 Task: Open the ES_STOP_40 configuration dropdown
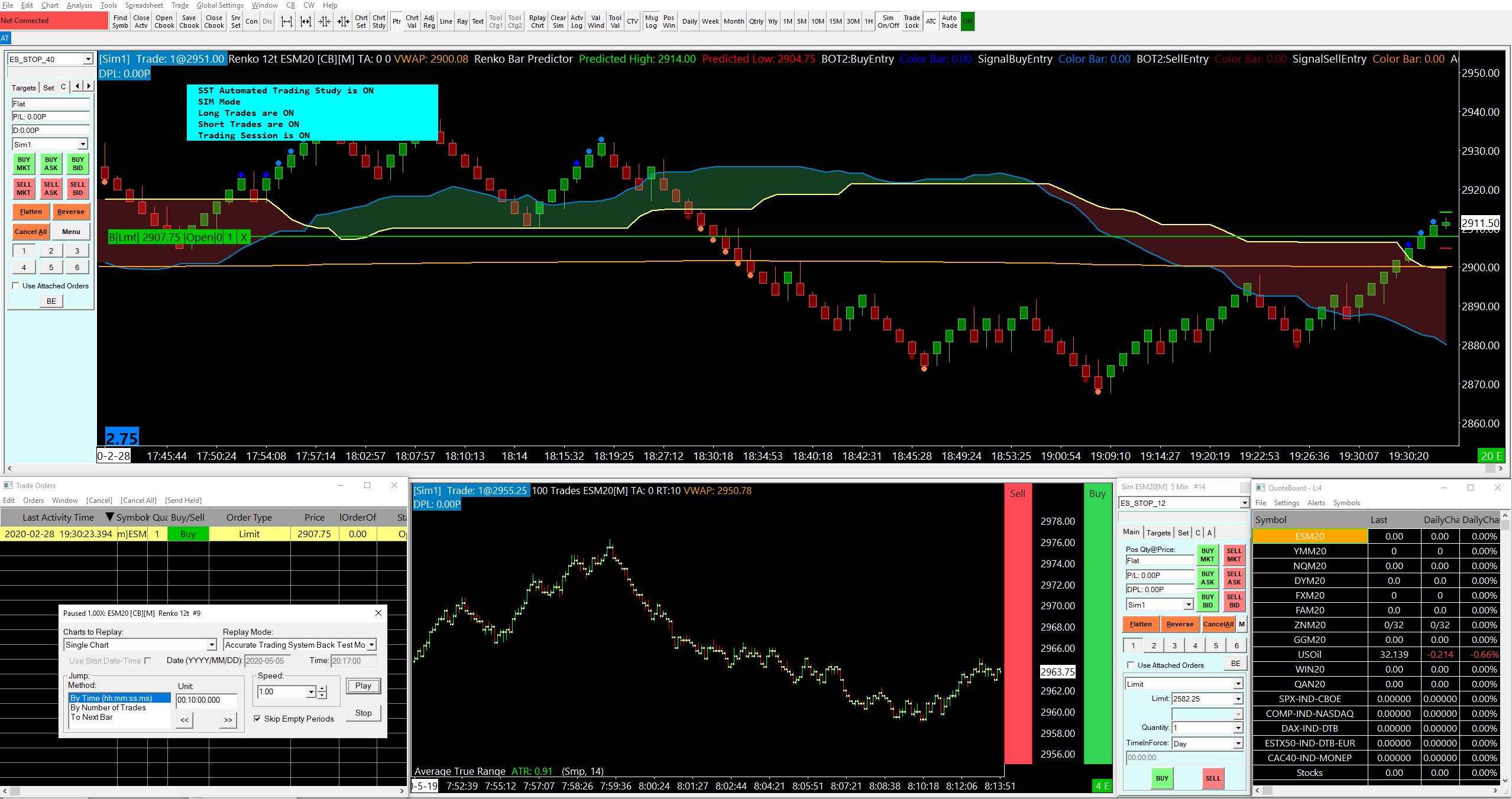point(88,59)
